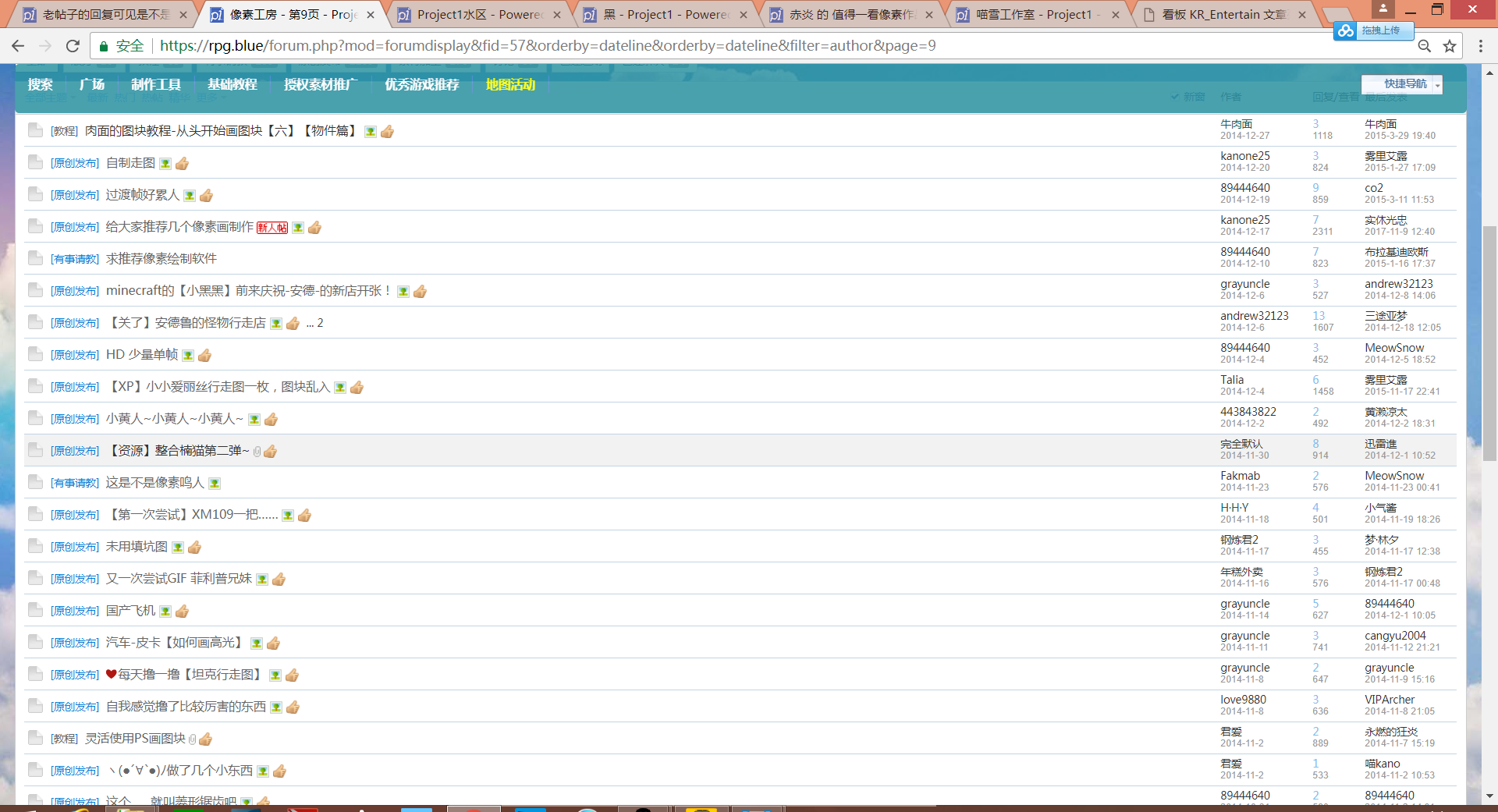Open 优秀游戏推荐 nav menu item

[421, 84]
